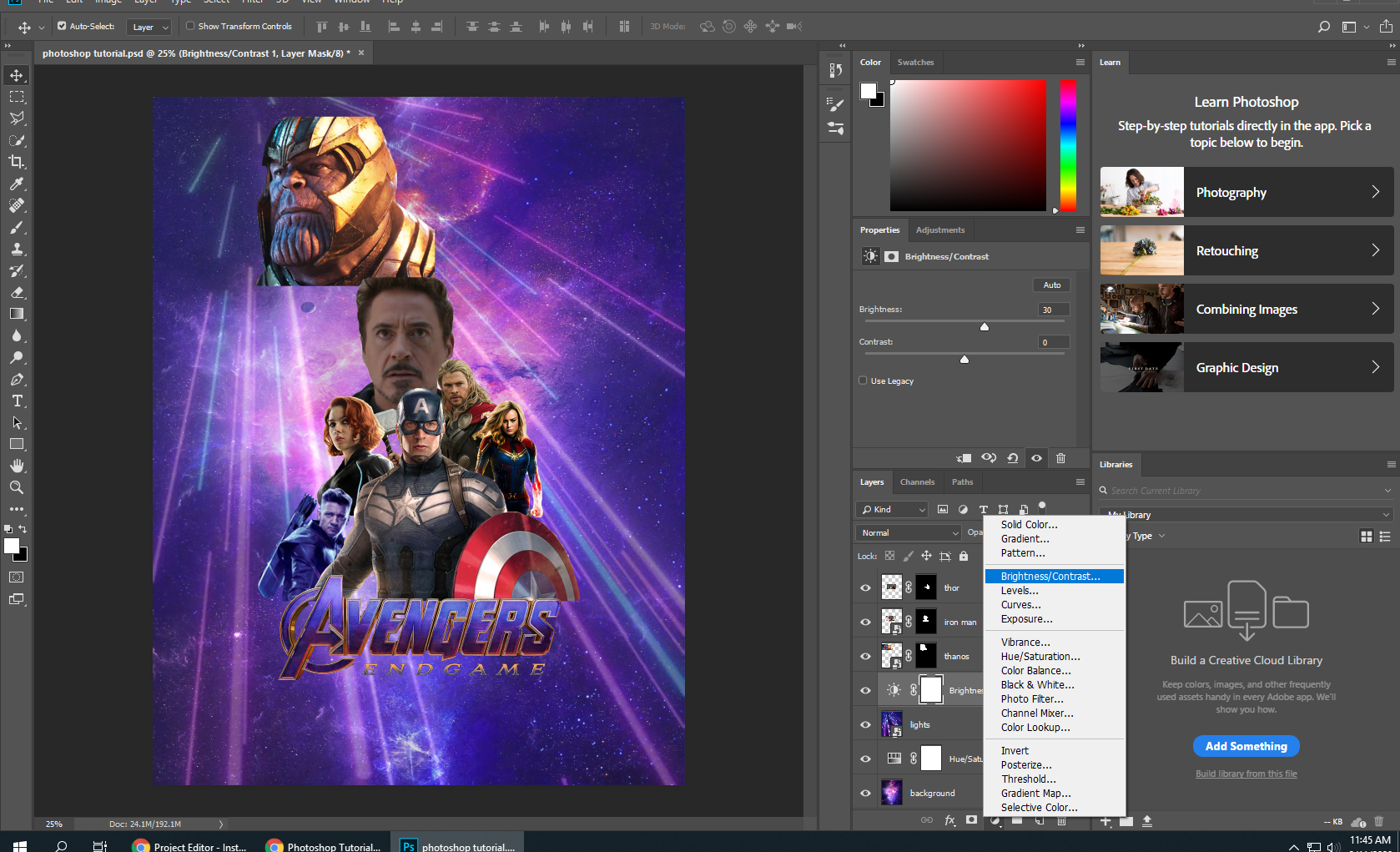Select the Rectangle shape tool
This screenshot has height=852, width=1400.
[17, 444]
